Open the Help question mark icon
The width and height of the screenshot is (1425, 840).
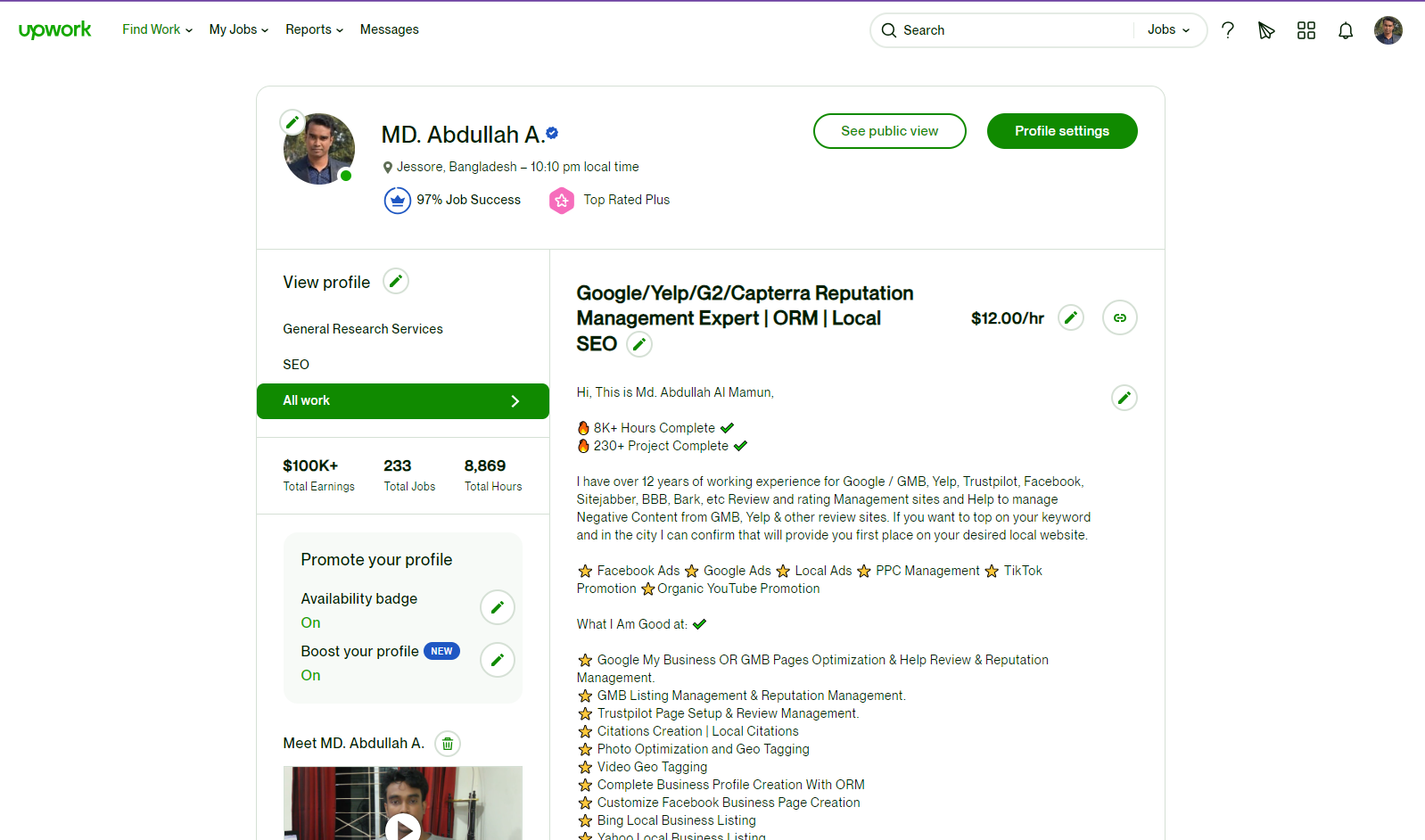[1228, 30]
